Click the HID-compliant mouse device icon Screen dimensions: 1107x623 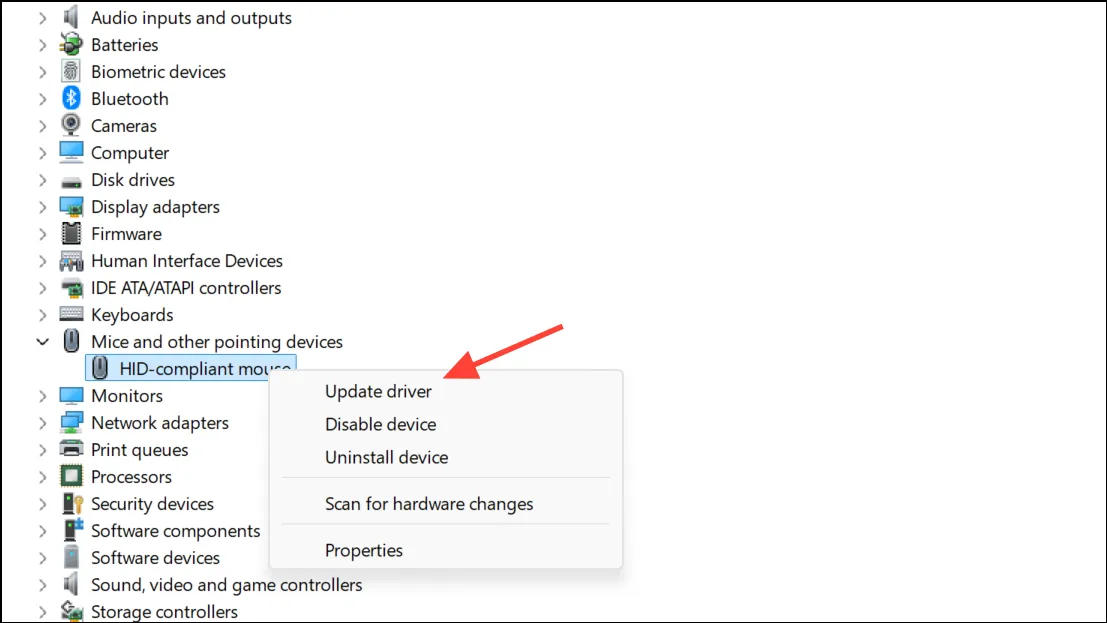click(100, 368)
